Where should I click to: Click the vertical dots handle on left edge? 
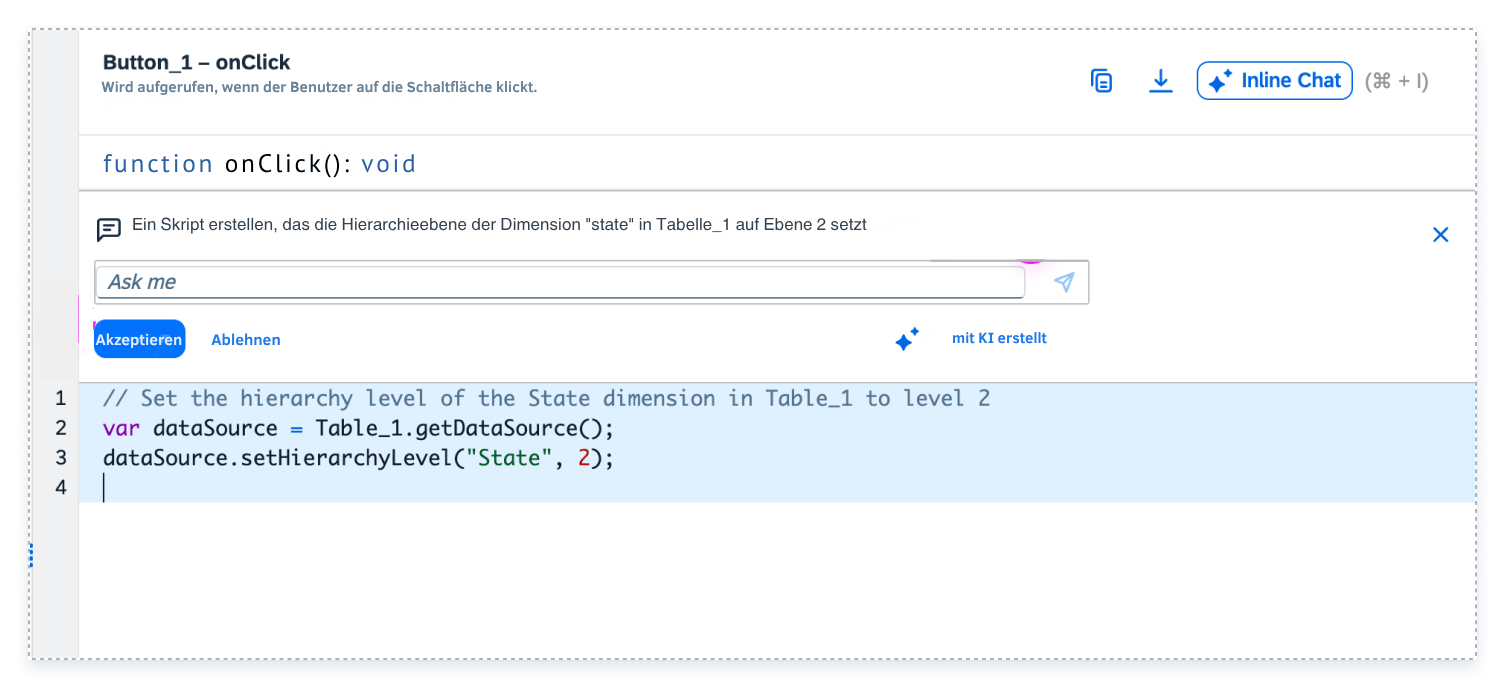[31, 555]
